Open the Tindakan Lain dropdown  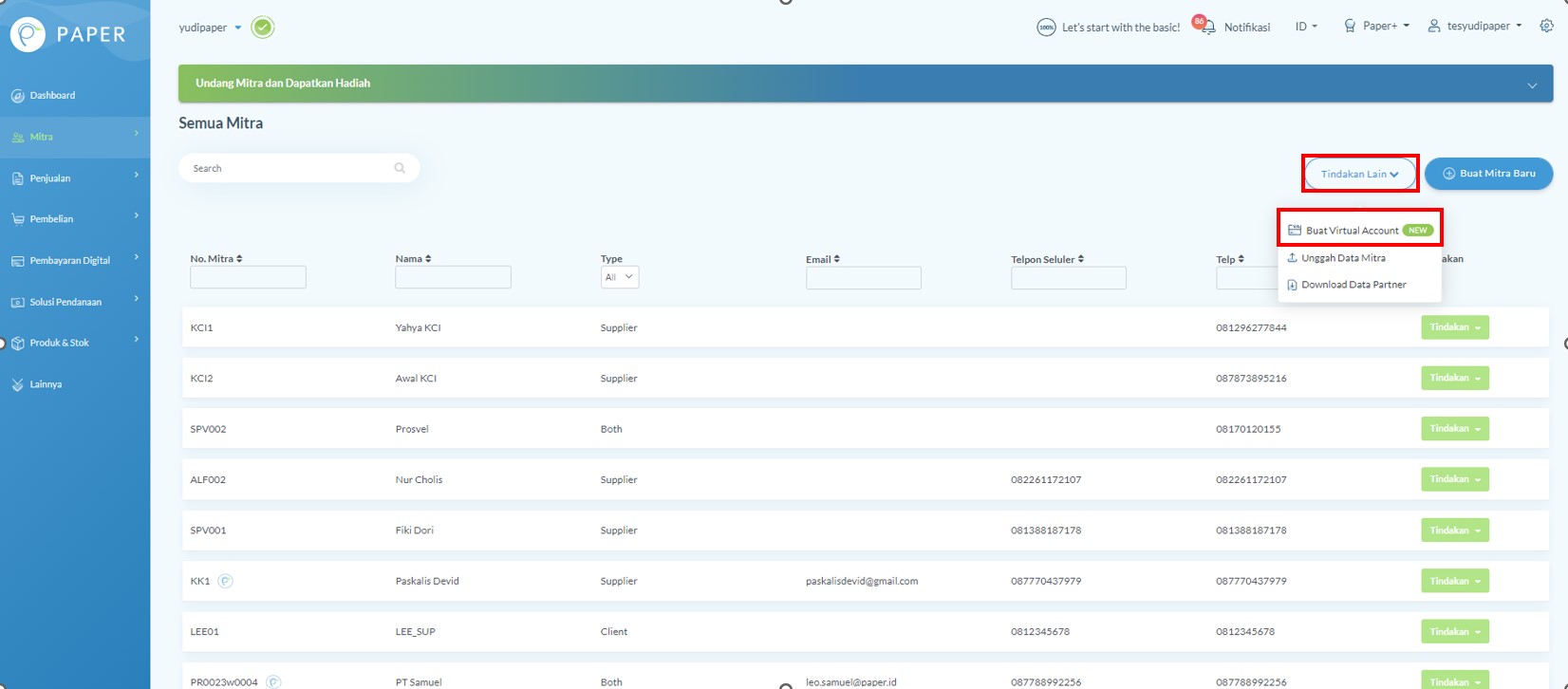pyautogui.click(x=1360, y=174)
